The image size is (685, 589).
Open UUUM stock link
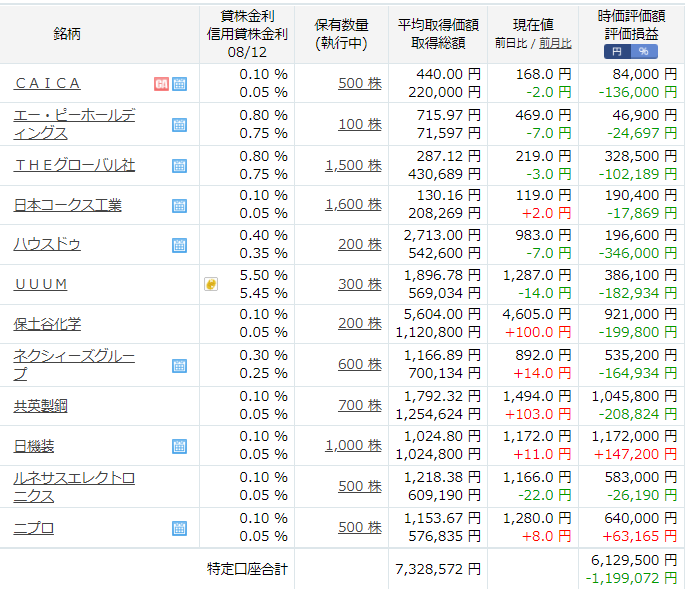click(x=41, y=284)
